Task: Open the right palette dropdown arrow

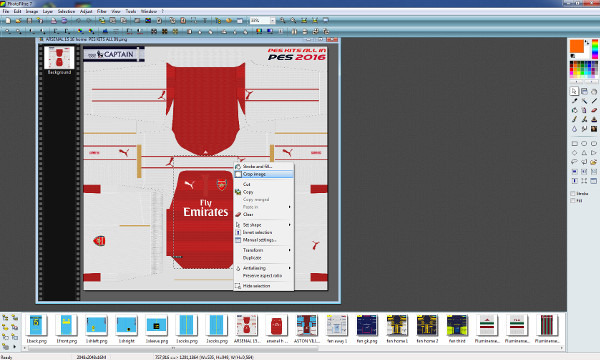Action: coord(592,82)
